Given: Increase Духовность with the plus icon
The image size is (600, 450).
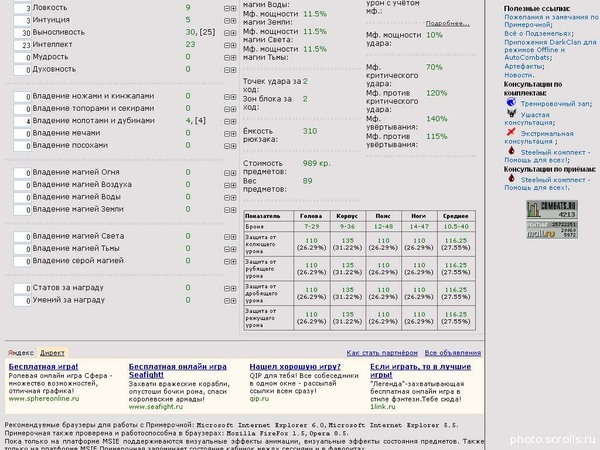Looking at the screenshot, I should coord(233,70).
